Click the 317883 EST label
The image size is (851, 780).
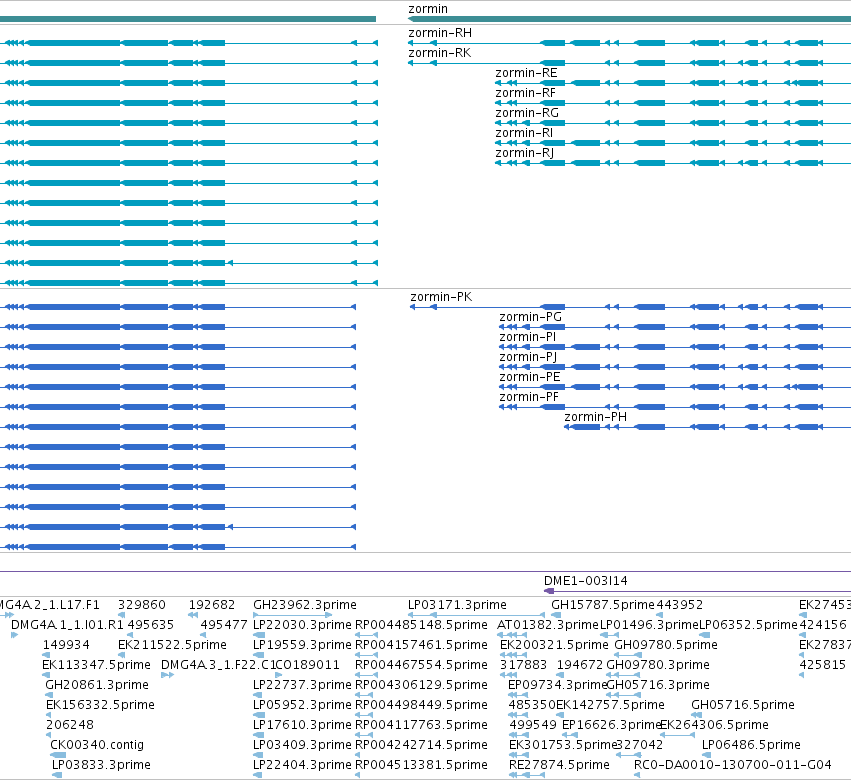click(x=523, y=665)
